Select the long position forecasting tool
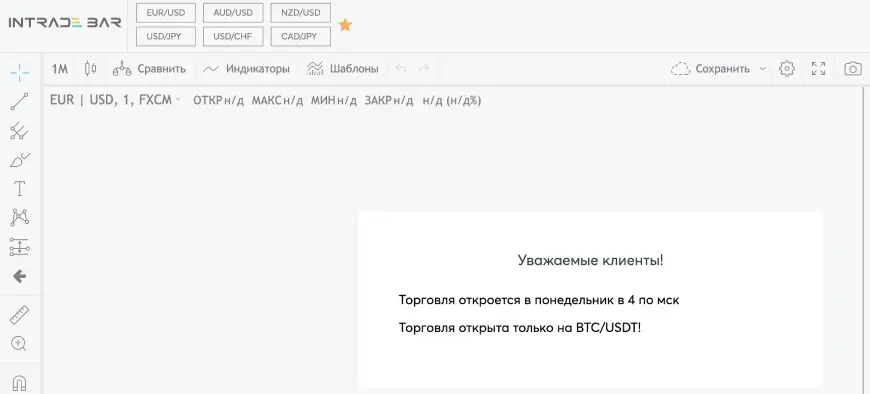The height and width of the screenshot is (394, 870). coord(19,247)
